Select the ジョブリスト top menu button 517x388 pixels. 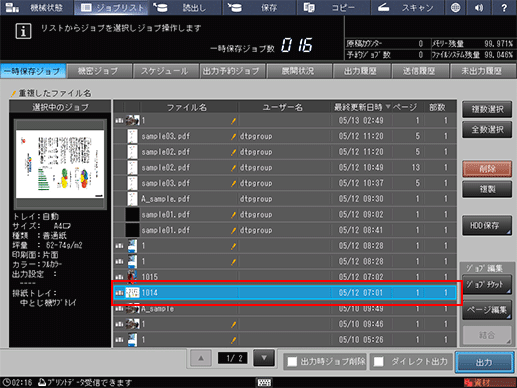(111, 7)
